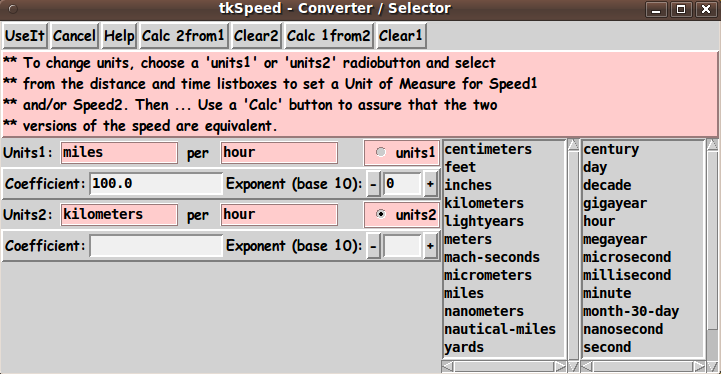Run Calc 2from1 conversion

pyautogui.click(x=183, y=35)
